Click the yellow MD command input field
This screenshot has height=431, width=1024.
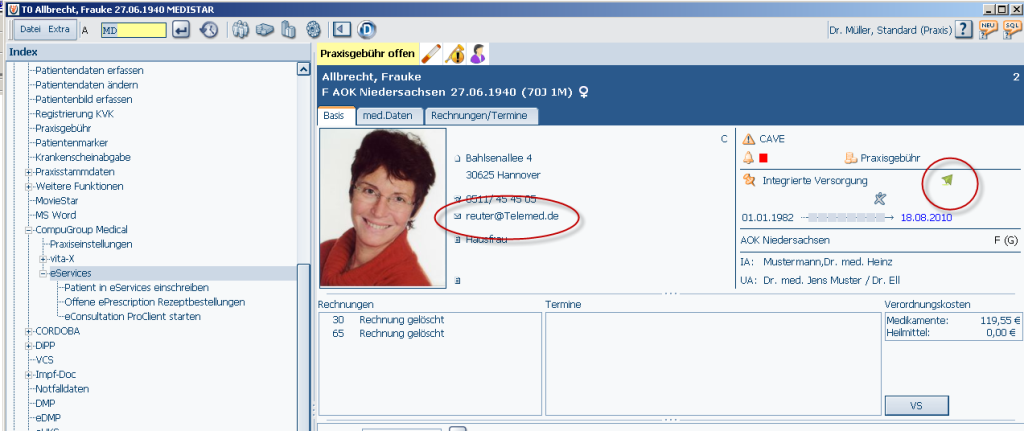(x=134, y=30)
